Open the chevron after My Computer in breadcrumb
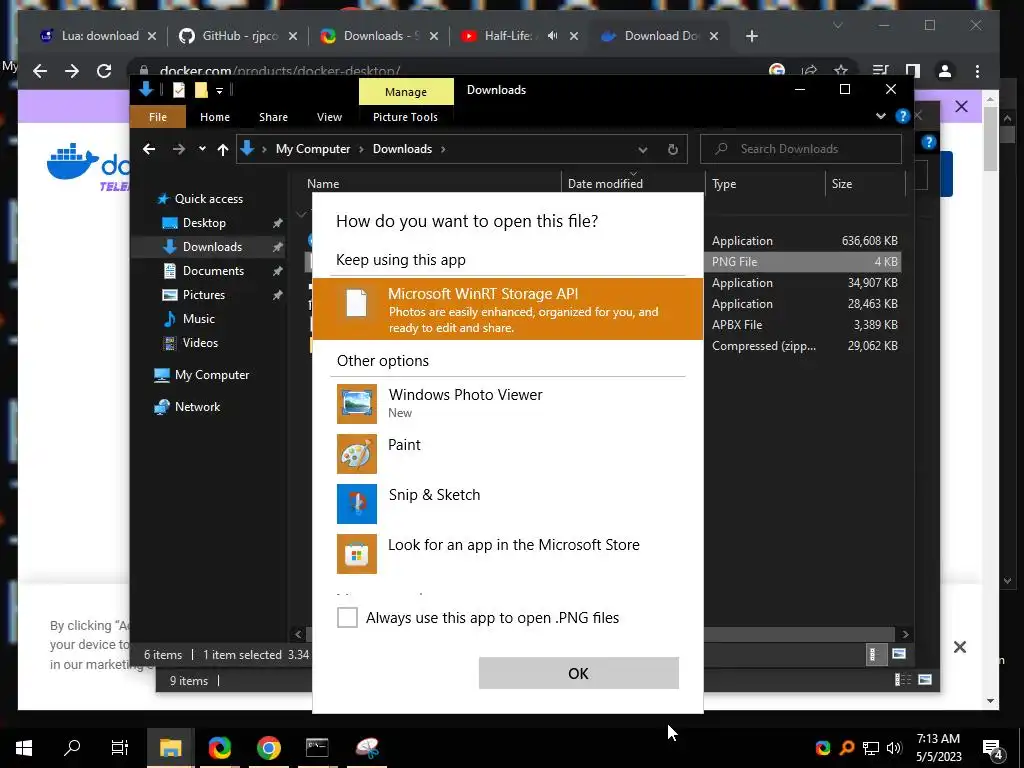1024x768 pixels. 361,150
